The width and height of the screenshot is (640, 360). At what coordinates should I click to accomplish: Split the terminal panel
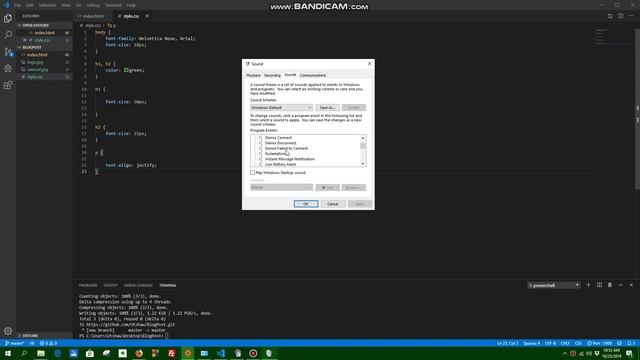pyautogui.click(x=599, y=285)
